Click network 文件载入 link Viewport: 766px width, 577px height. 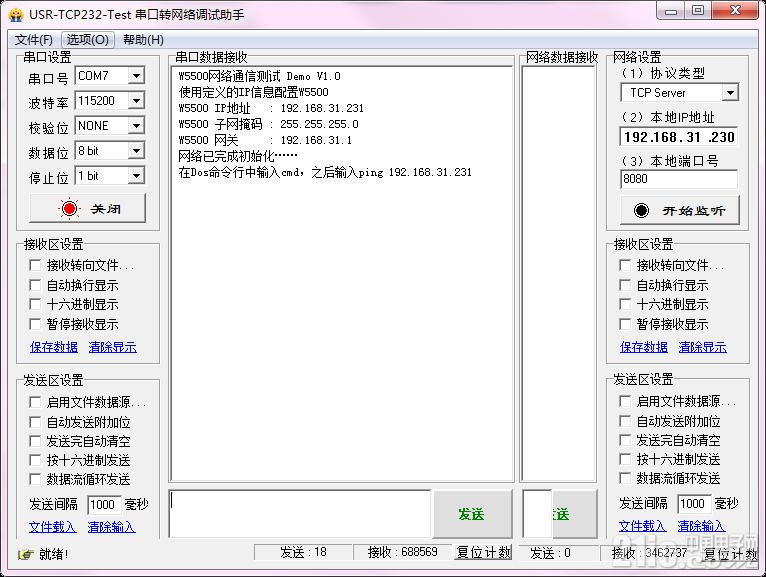click(x=643, y=526)
